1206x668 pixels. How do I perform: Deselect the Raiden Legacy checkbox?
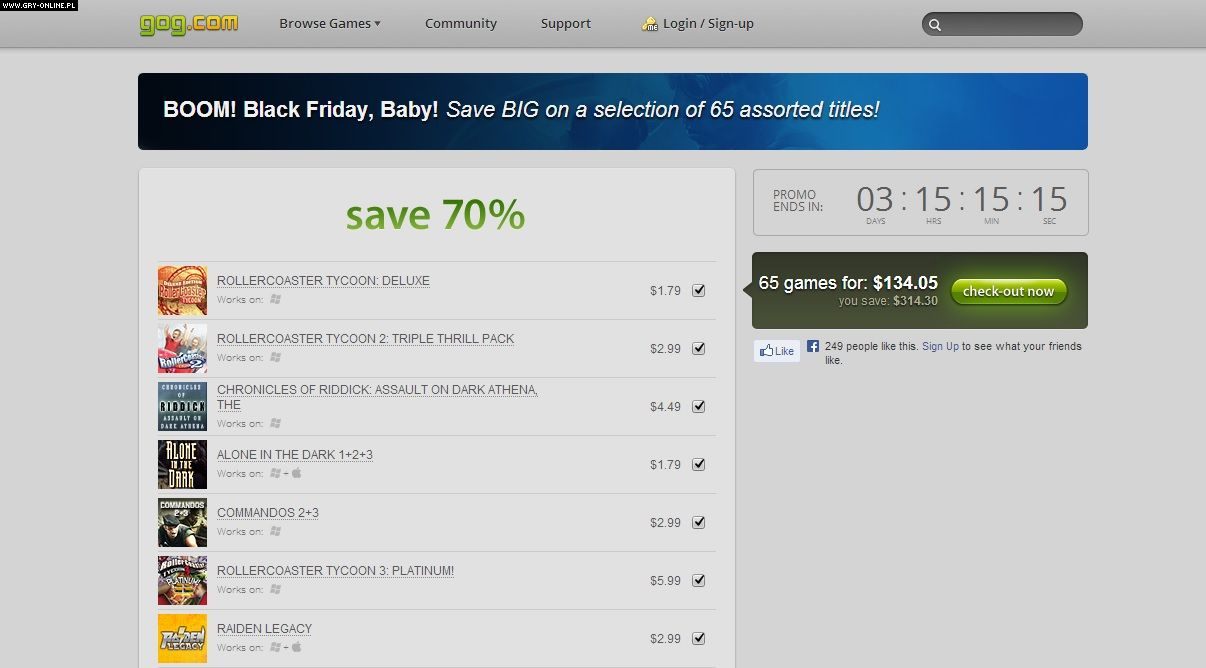pos(699,639)
